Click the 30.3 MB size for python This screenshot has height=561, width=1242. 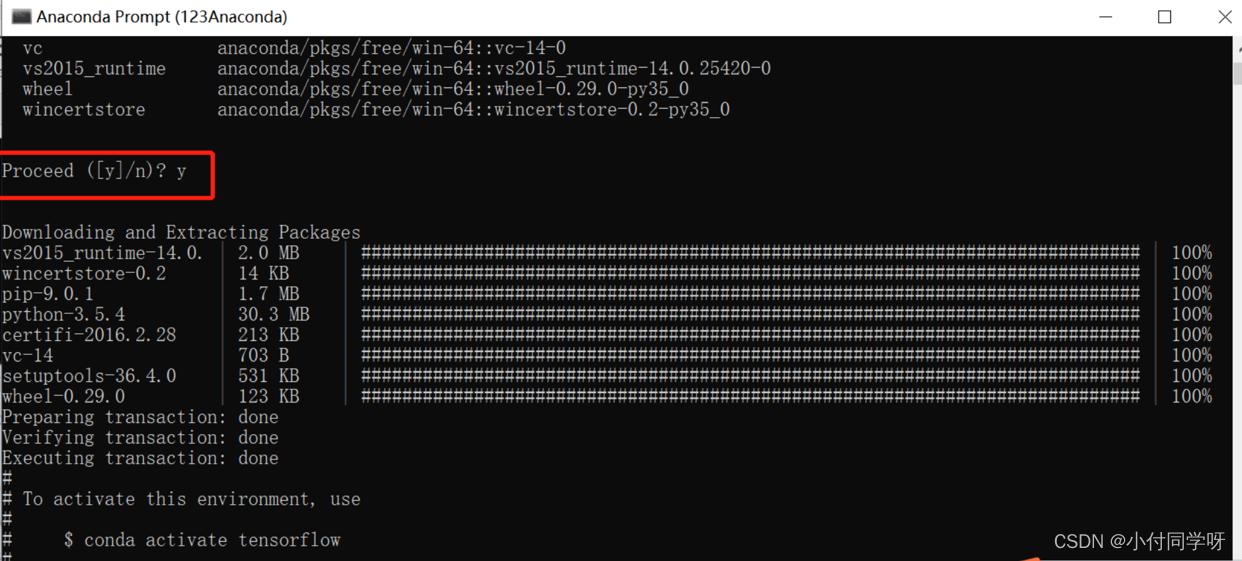pyautogui.click(x=274, y=314)
